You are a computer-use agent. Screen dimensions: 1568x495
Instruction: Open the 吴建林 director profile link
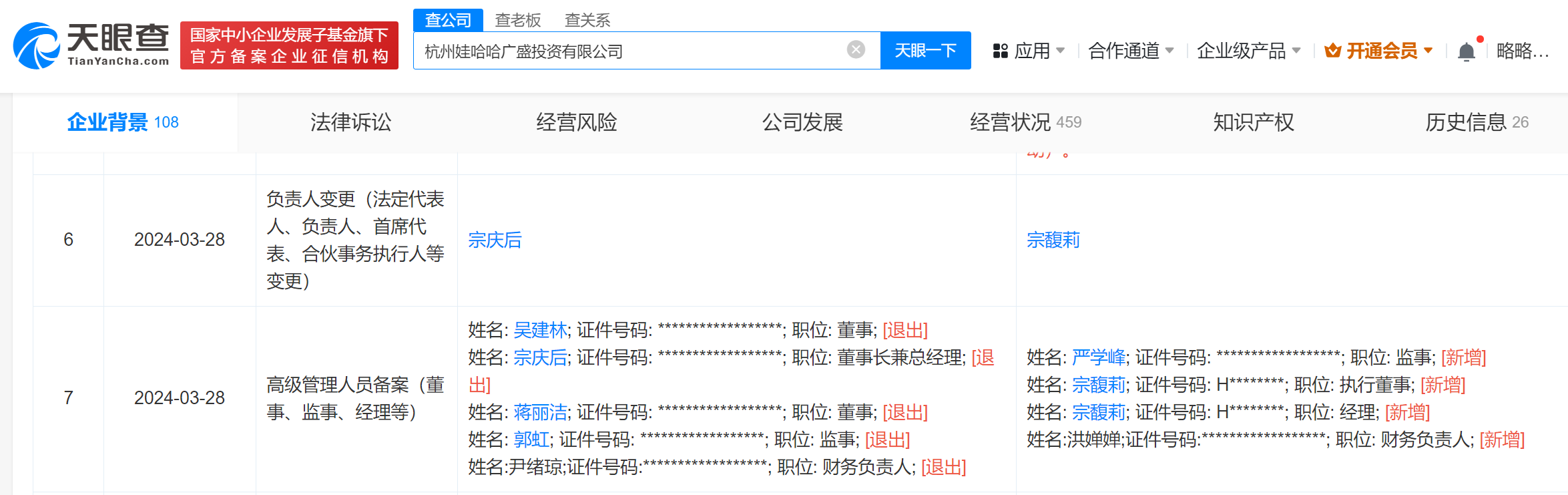[x=540, y=330]
